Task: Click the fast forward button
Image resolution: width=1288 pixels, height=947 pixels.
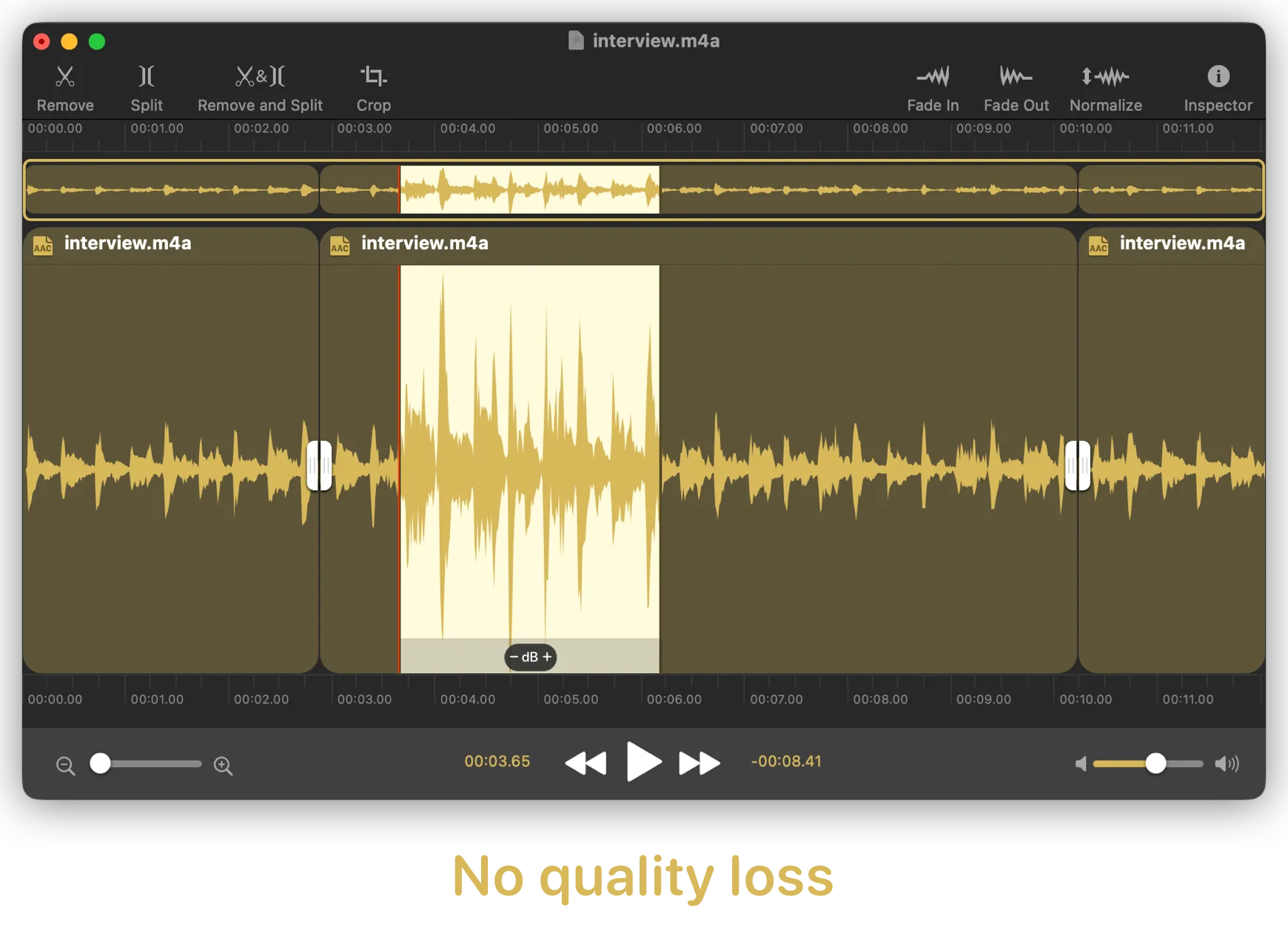Action: pos(699,763)
